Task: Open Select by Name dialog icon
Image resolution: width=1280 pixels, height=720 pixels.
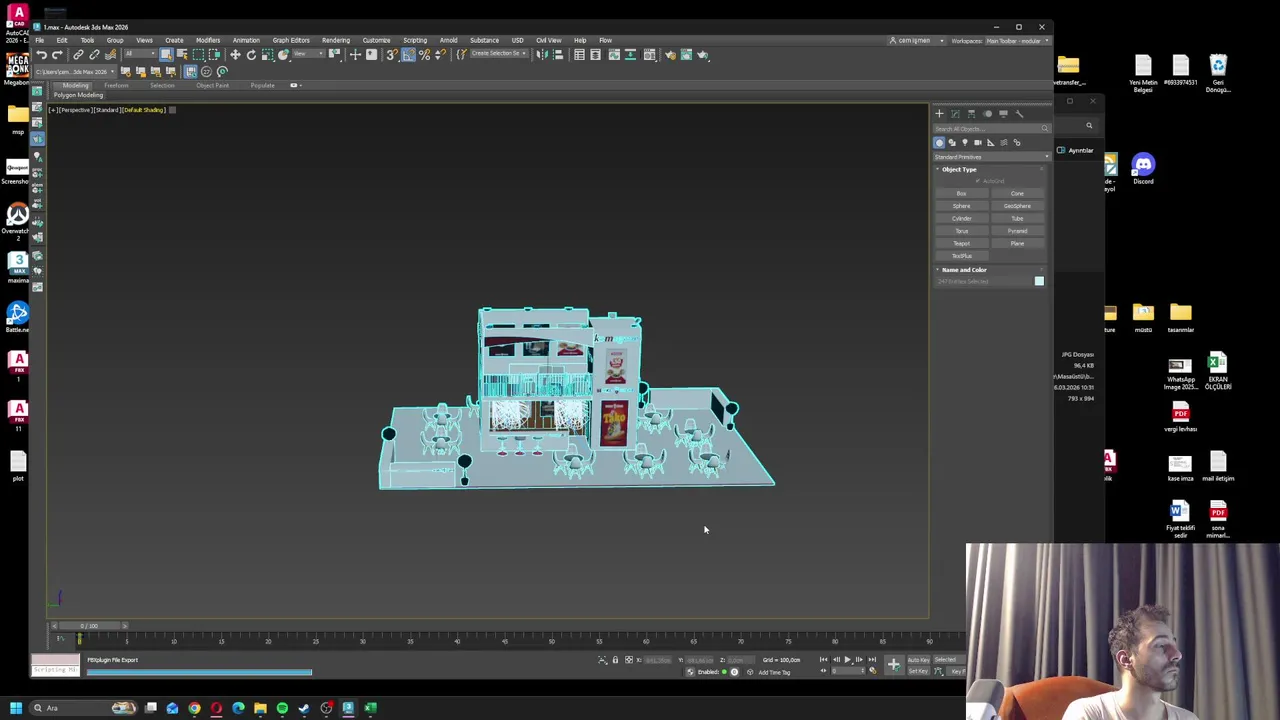Action: [182, 54]
